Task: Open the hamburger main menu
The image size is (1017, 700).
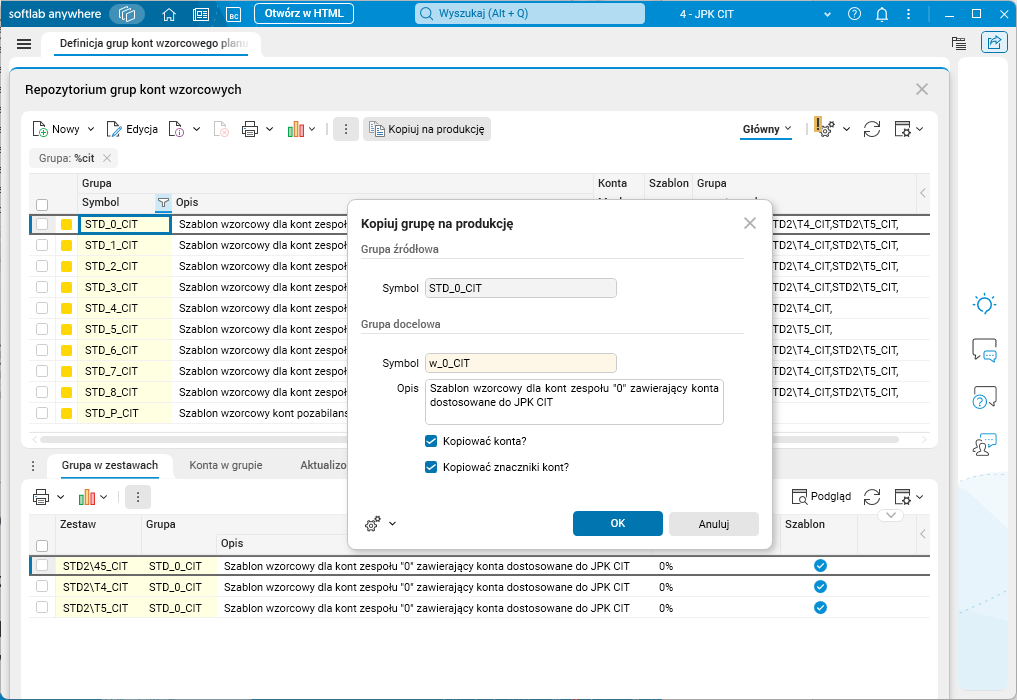Action: pyautogui.click(x=24, y=43)
